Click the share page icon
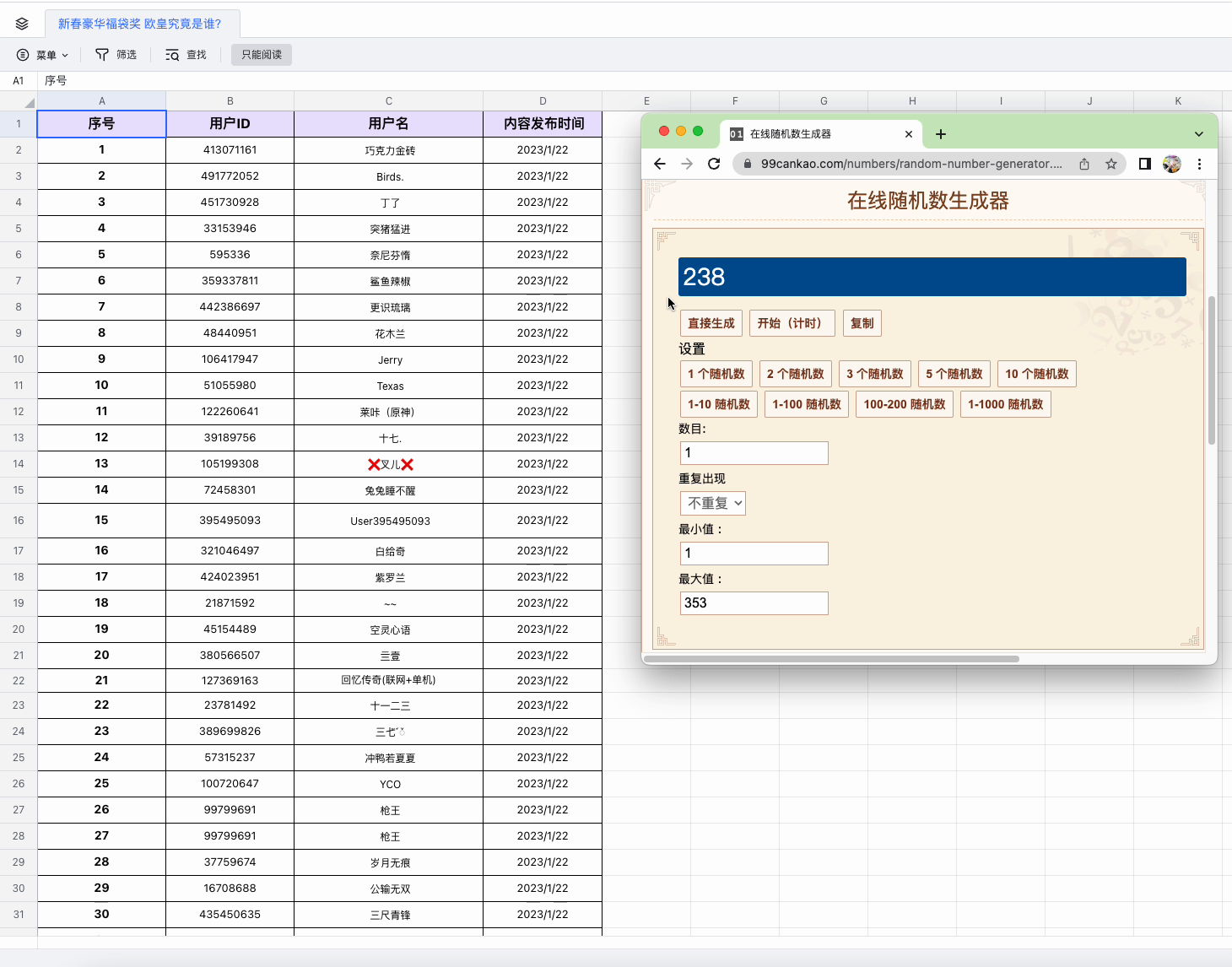 pos(1084,164)
